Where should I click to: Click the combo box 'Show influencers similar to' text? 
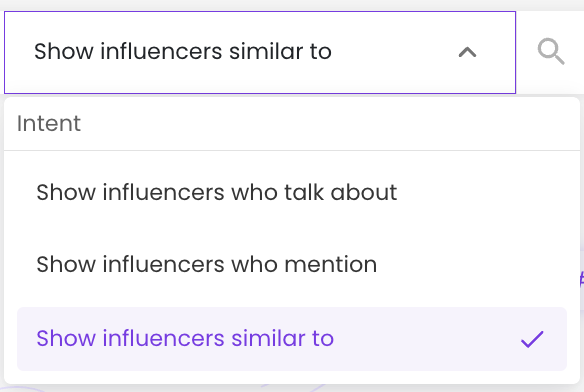tap(182, 51)
